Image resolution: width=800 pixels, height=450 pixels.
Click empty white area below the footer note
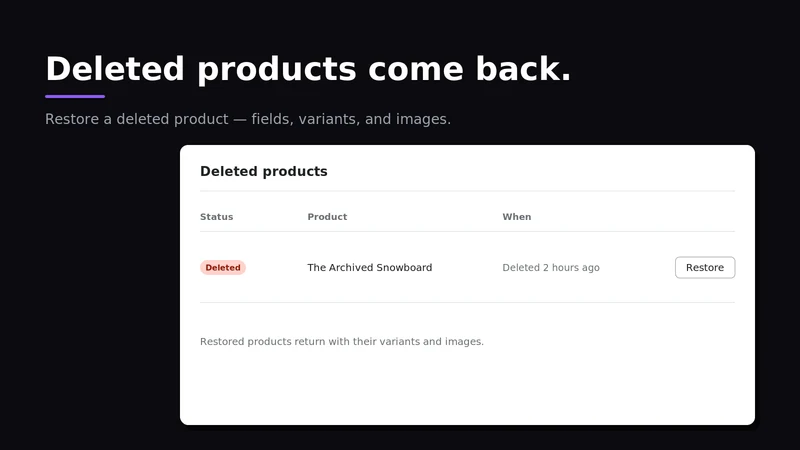tap(467, 388)
